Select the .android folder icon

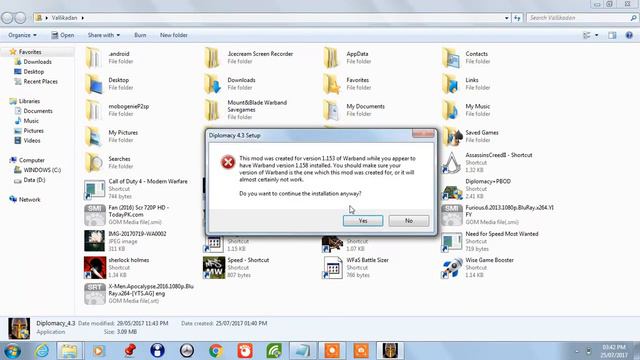93,58
